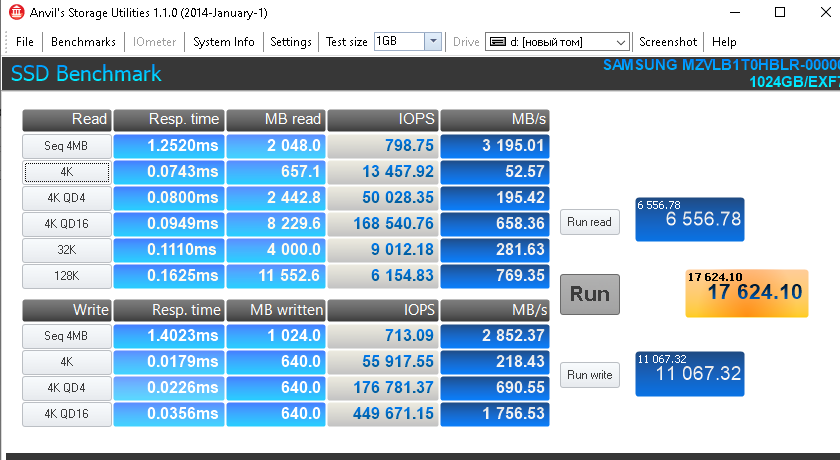Image resolution: width=840 pixels, height=460 pixels.
Task: Run the write 4K QD4 test
Action: click(x=67, y=388)
